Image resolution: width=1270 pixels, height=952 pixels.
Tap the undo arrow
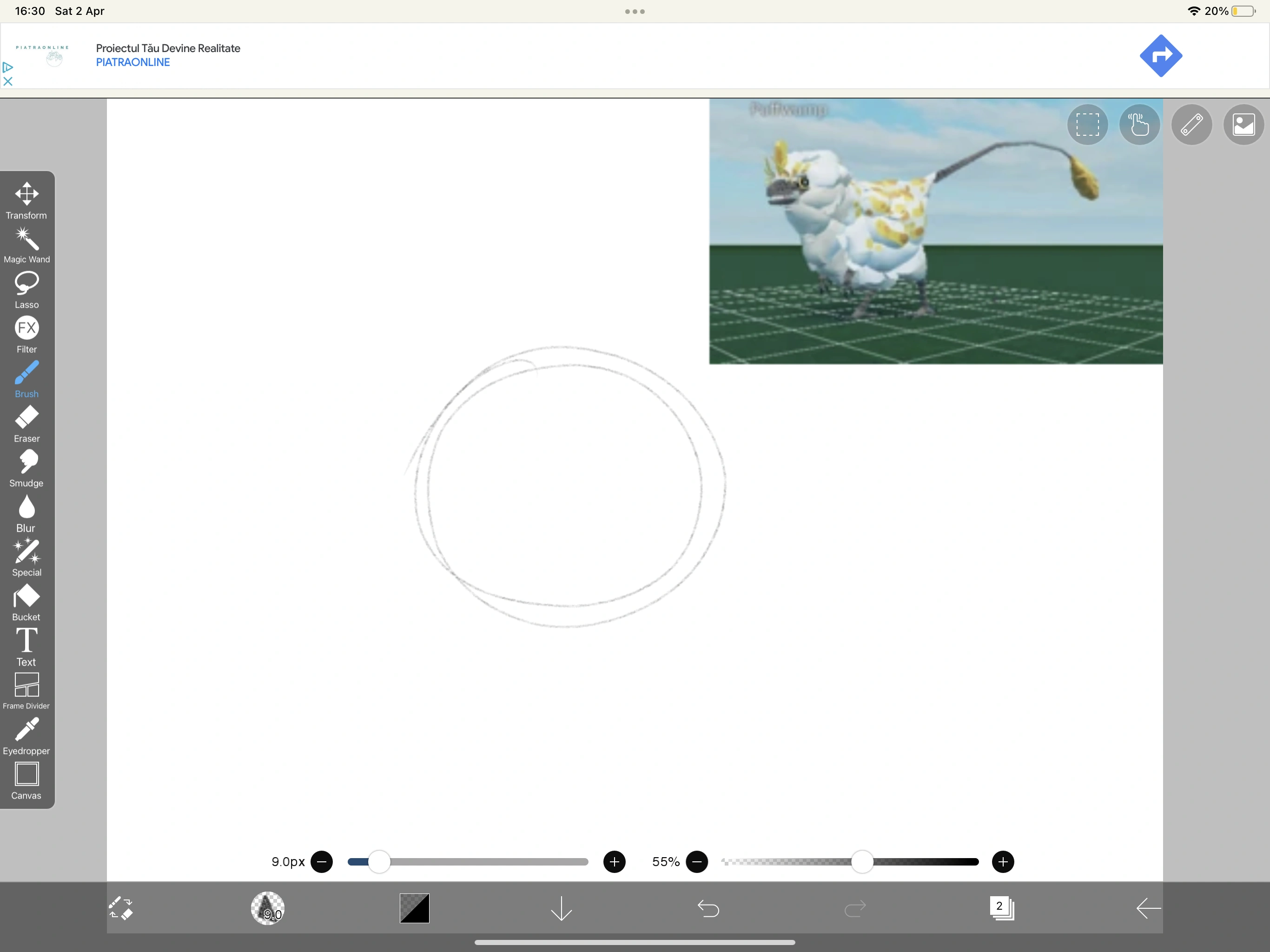[x=708, y=908]
